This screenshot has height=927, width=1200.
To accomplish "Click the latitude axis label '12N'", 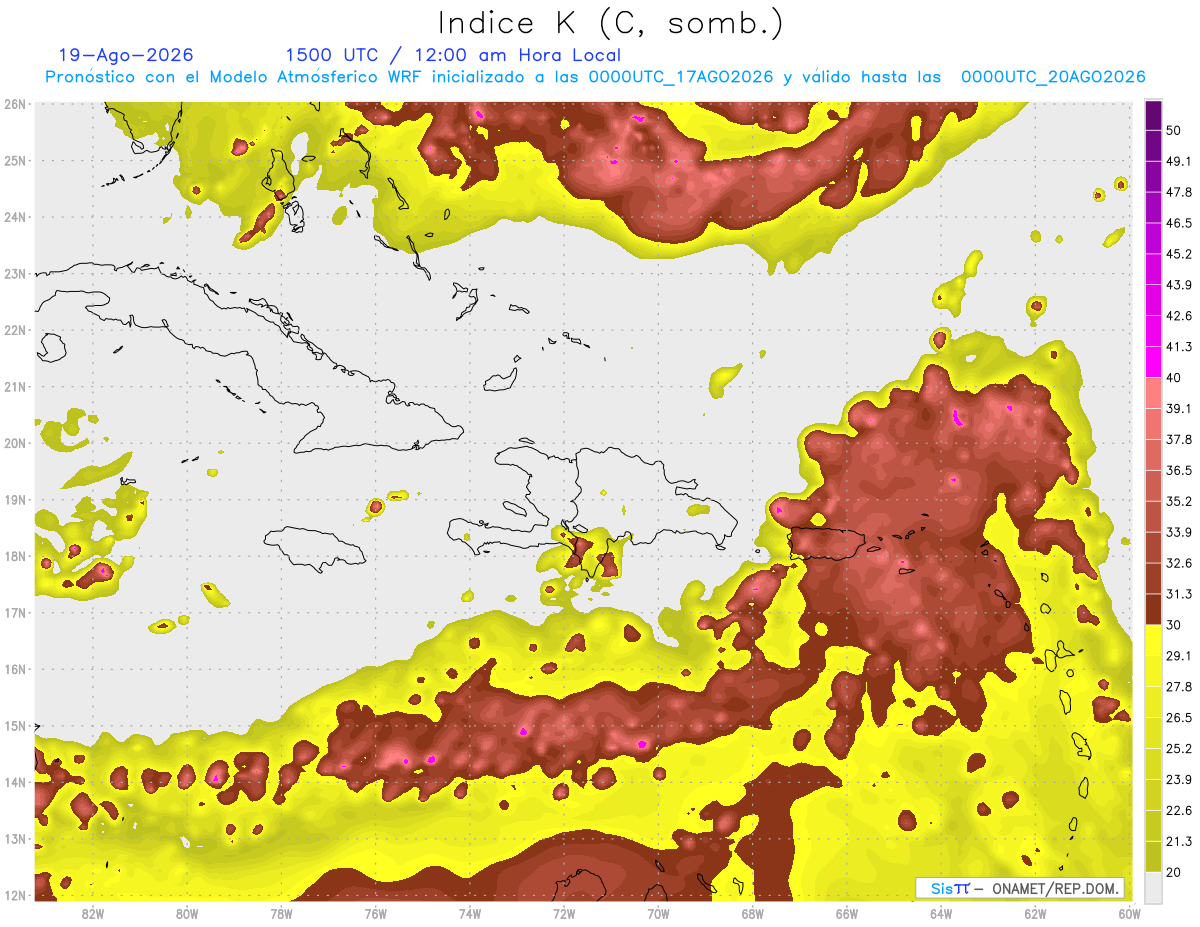I will 15,895.
